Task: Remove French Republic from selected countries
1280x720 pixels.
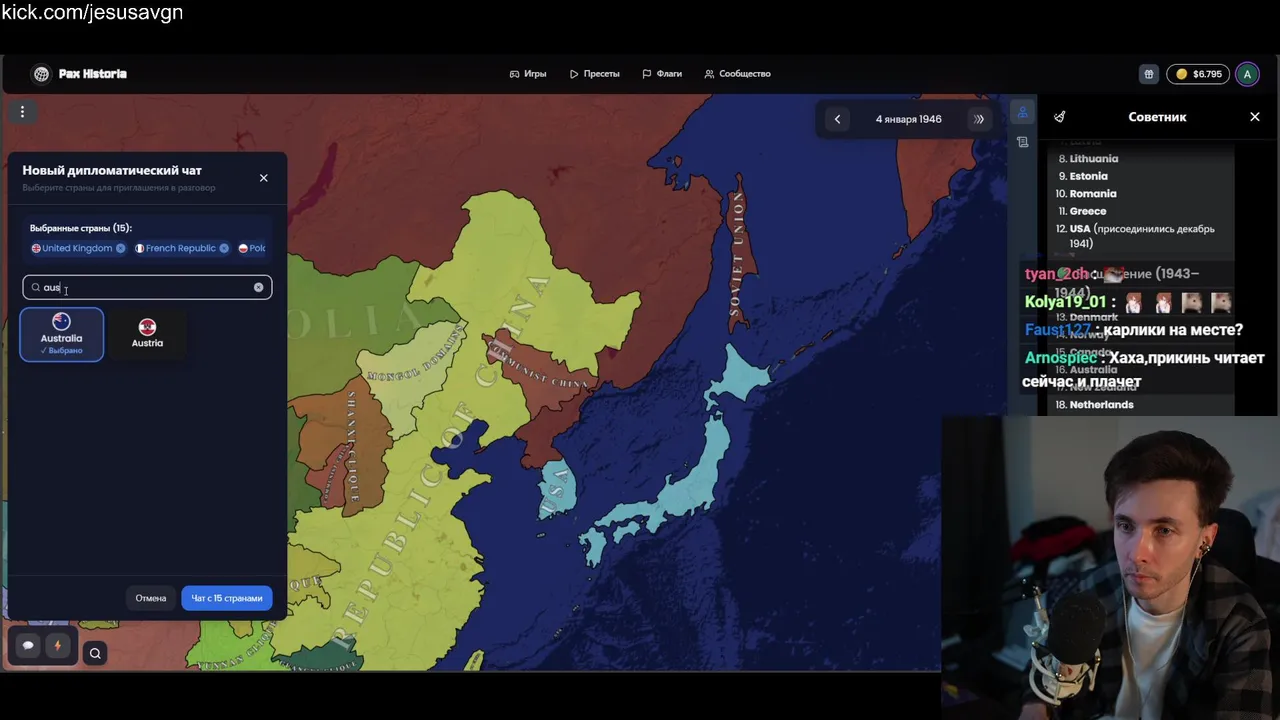Action: click(224, 248)
